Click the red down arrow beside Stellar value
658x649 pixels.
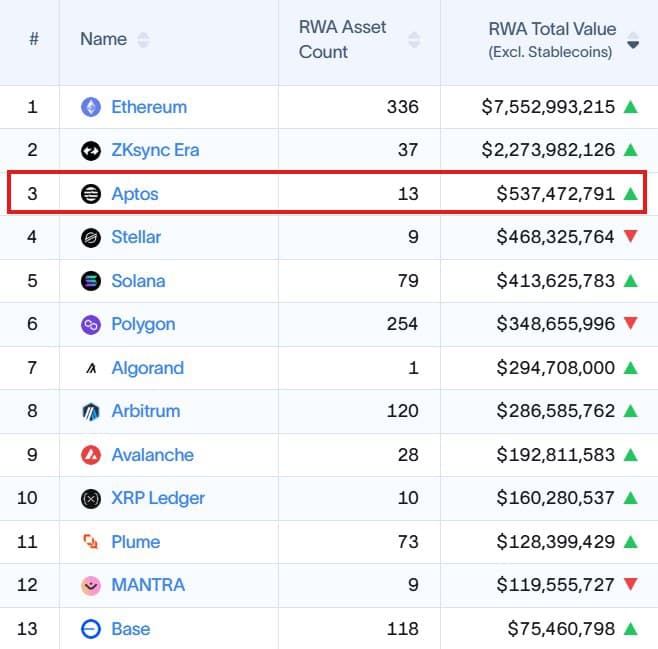point(630,238)
